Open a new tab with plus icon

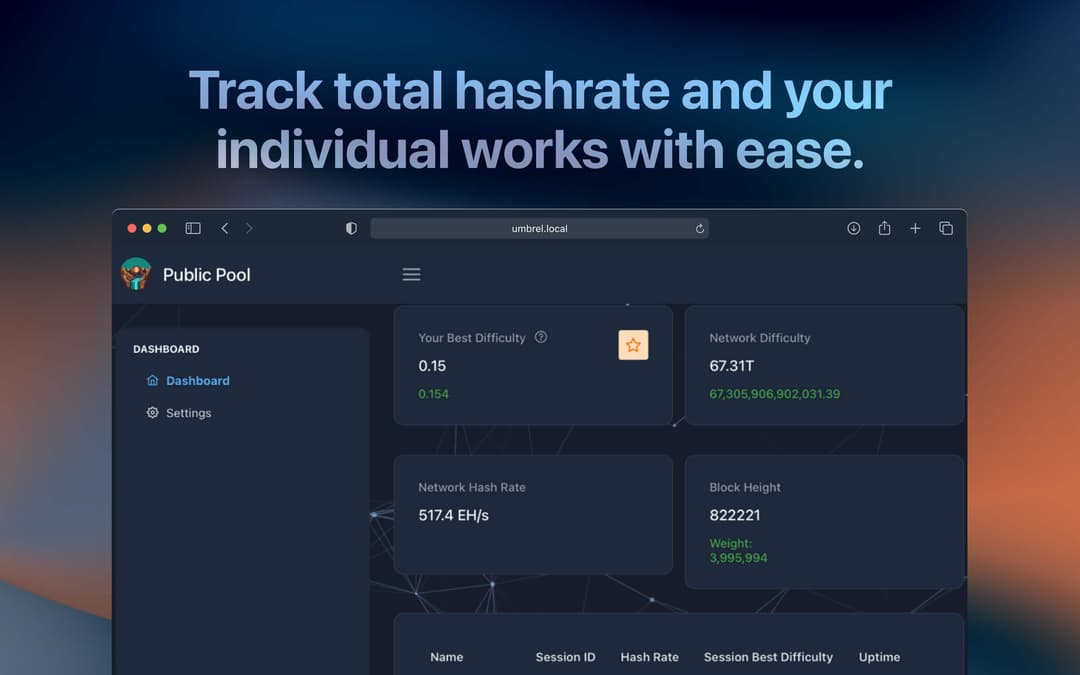[x=915, y=228]
